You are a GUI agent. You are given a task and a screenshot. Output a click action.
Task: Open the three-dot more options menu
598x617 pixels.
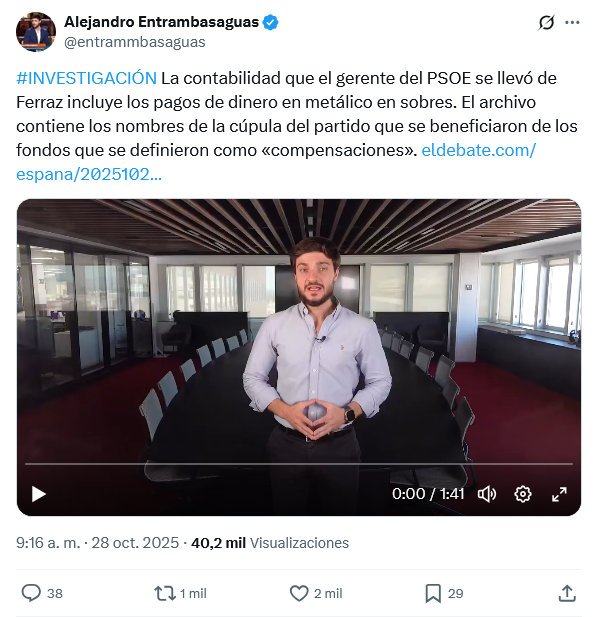point(572,22)
